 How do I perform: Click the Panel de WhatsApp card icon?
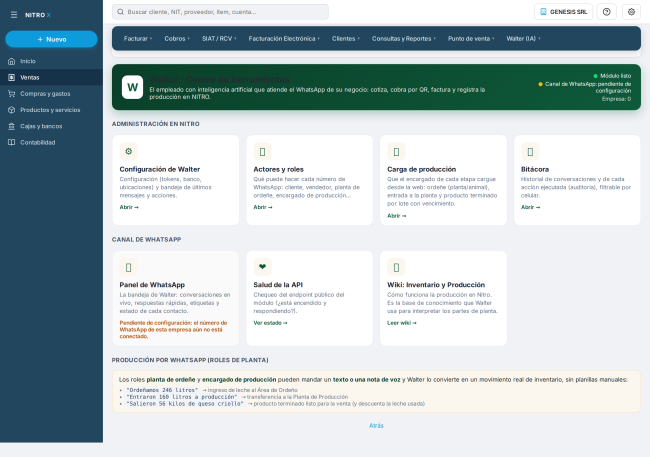pyautogui.click(x=129, y=267)
